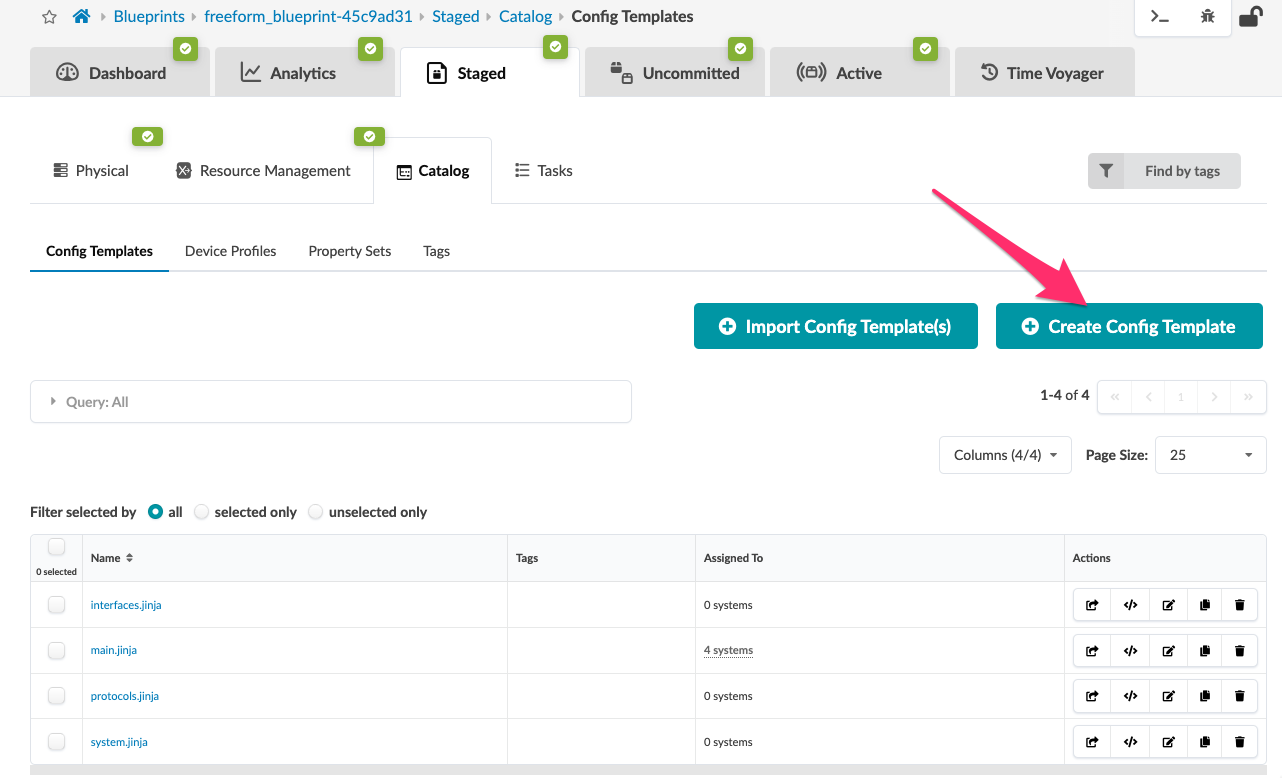View code of main.jinja using code icon

1130,650
